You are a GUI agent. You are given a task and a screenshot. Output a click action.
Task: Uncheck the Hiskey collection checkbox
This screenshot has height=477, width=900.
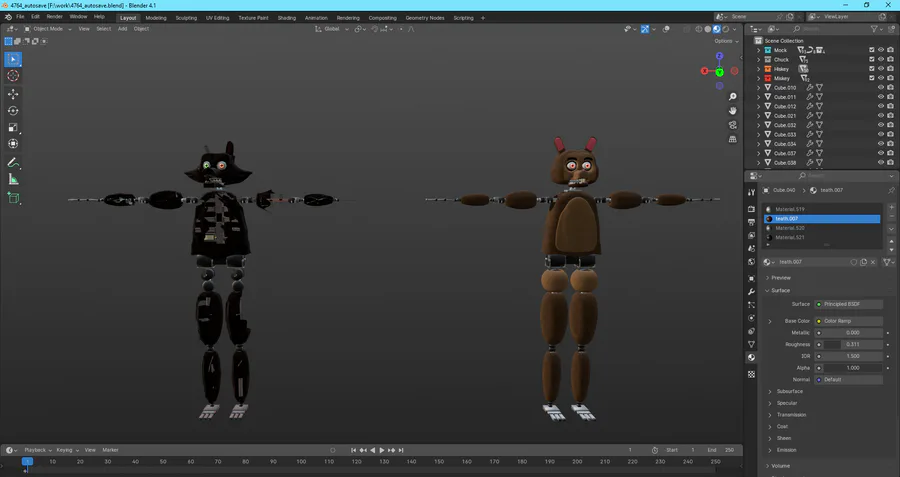click(x=871, y=69)
